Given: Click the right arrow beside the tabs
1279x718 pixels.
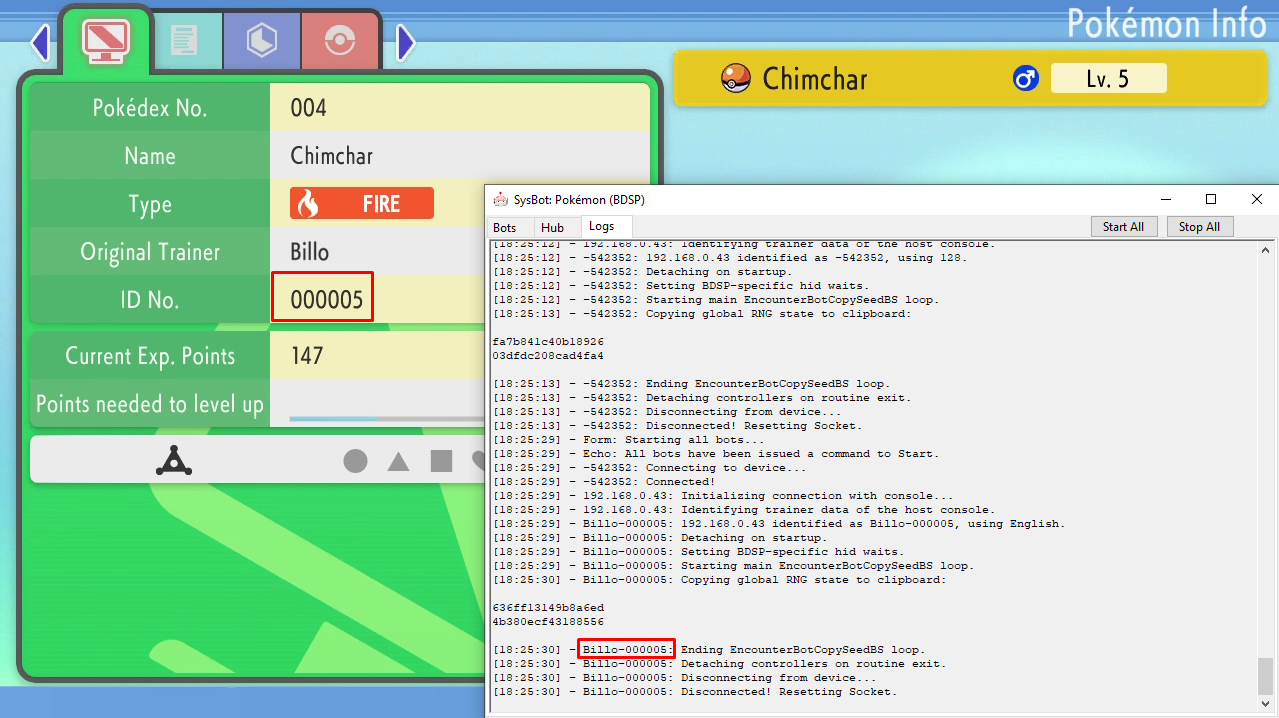Looking at the screenshot, I should click(406, 42).
